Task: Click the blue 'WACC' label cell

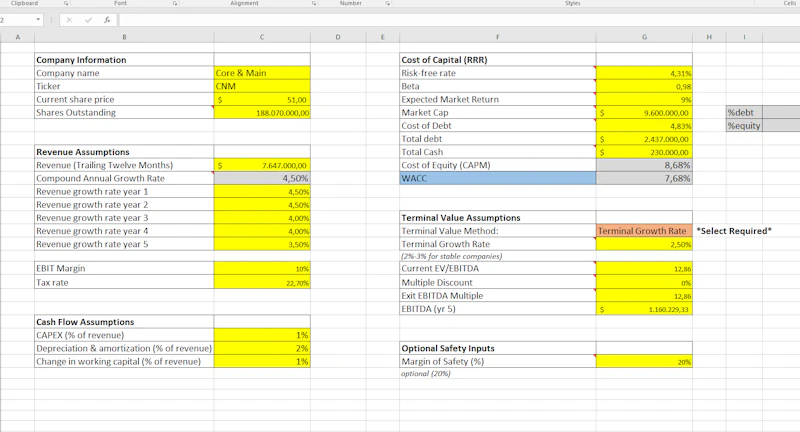Action: [497, 179]
